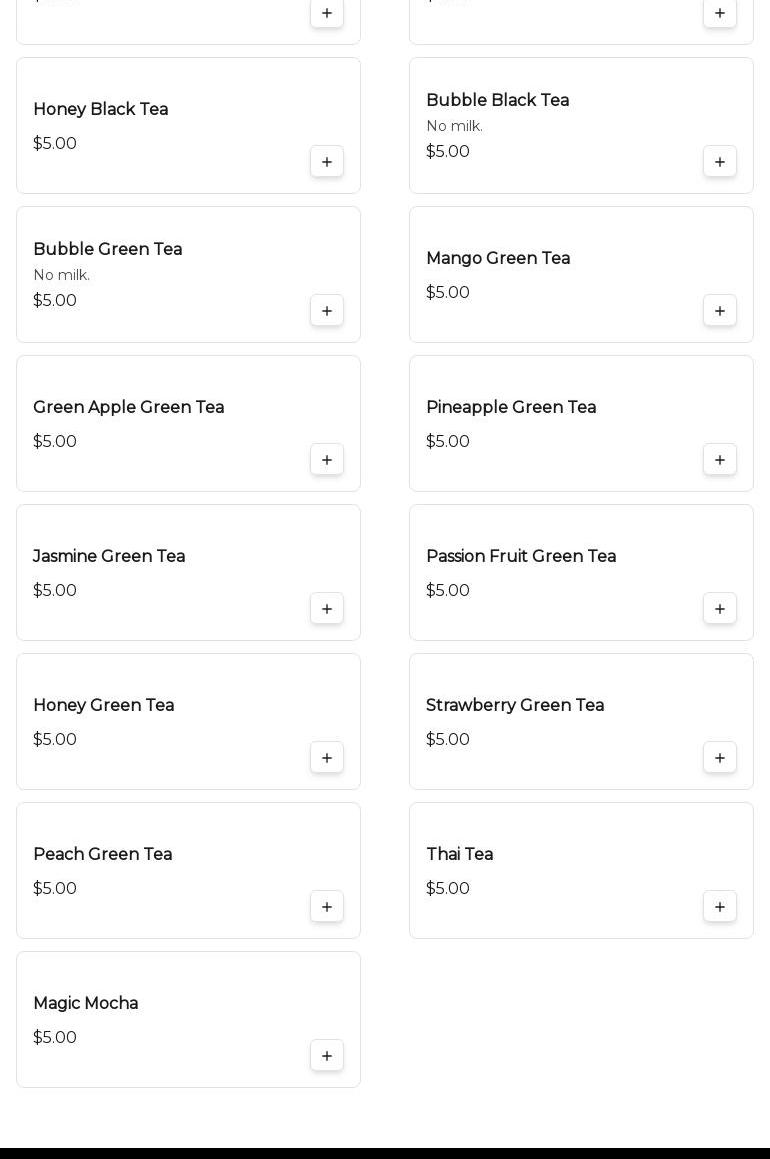Viewport: 770px width, 1159px height.
Task: Add Honey Black Tea to cart
Action: click(x=327, y=162)
